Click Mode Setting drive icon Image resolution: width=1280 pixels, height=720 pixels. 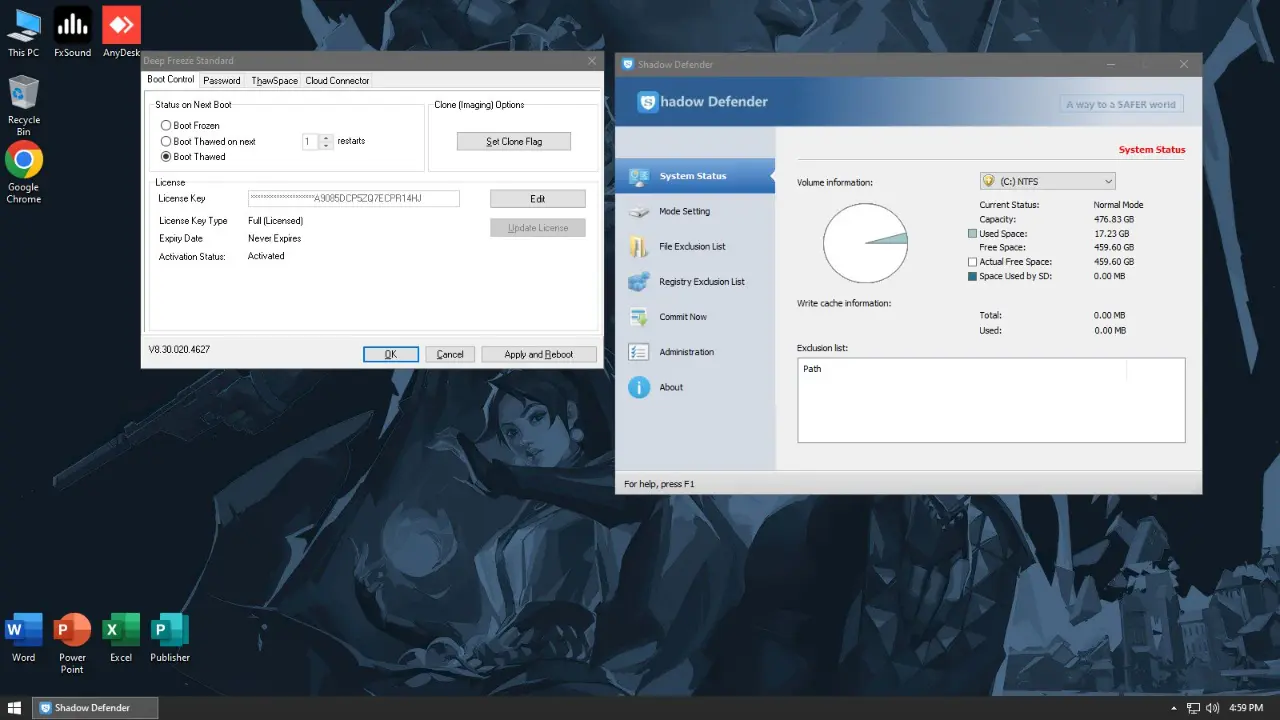[639, 212]
